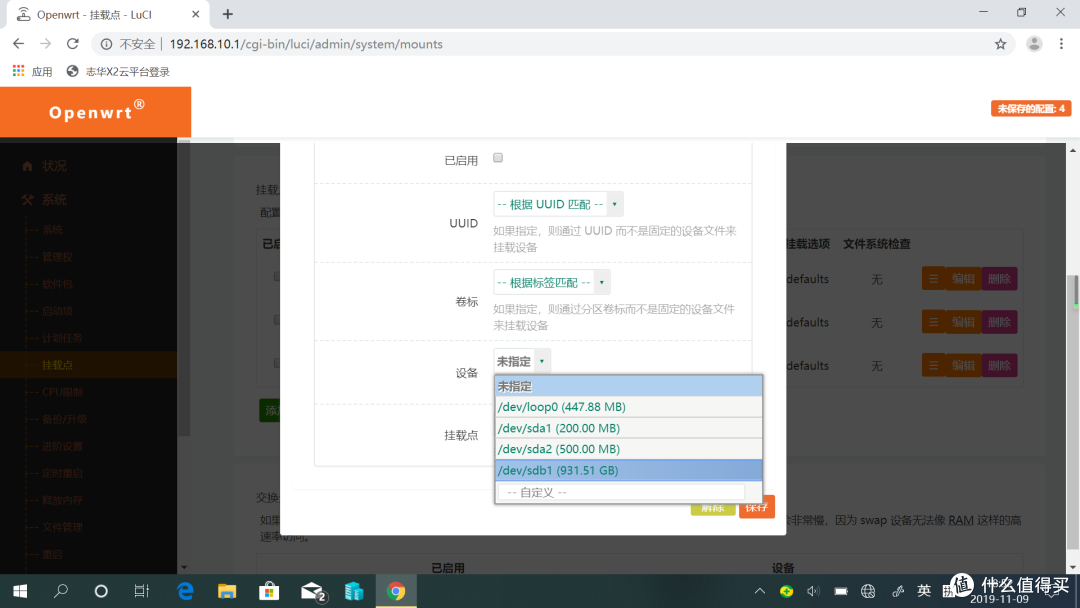Click Chrome icon in taskbar
This screenshot has height=608, width=1080.
396,591
